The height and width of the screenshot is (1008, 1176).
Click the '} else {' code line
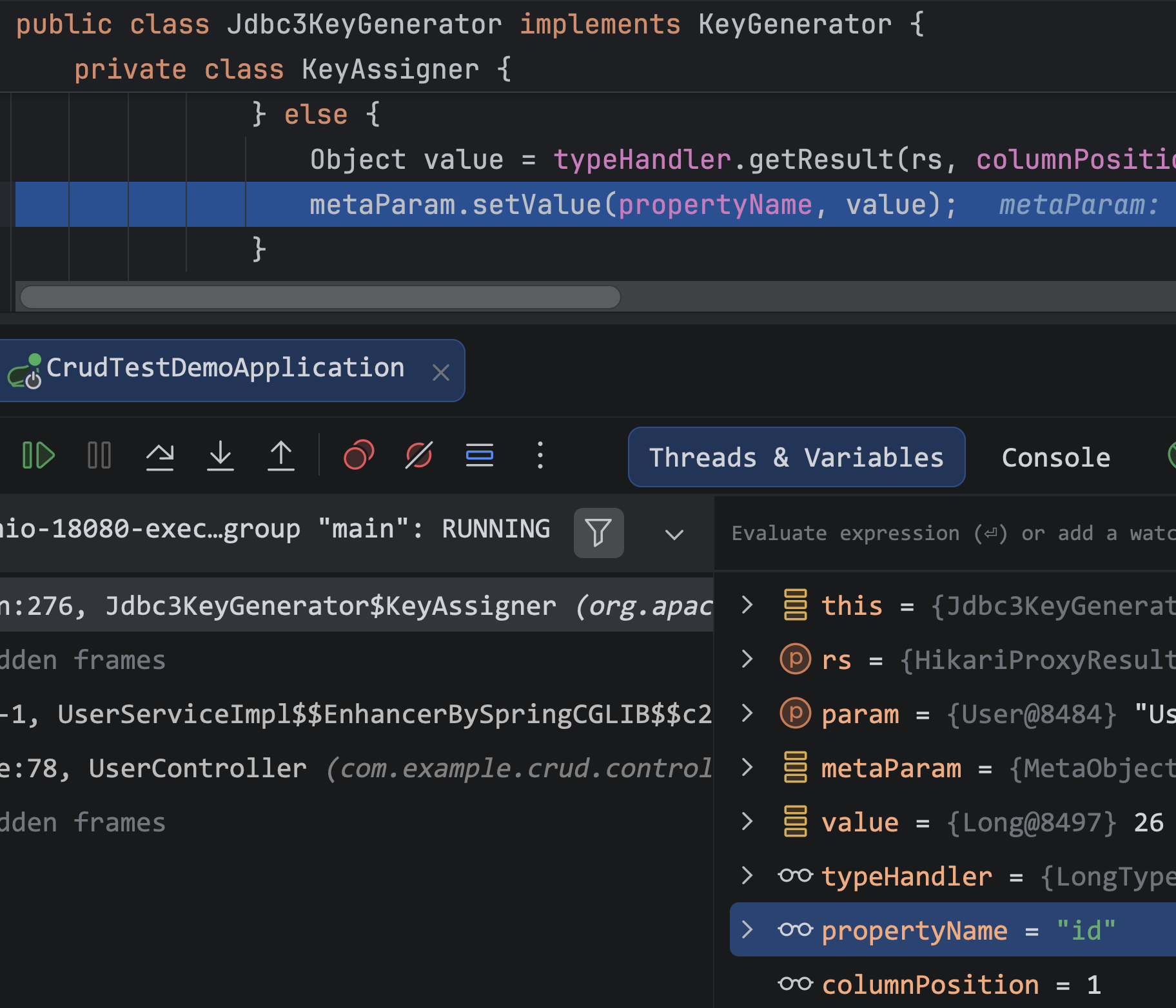coord(316,115)
